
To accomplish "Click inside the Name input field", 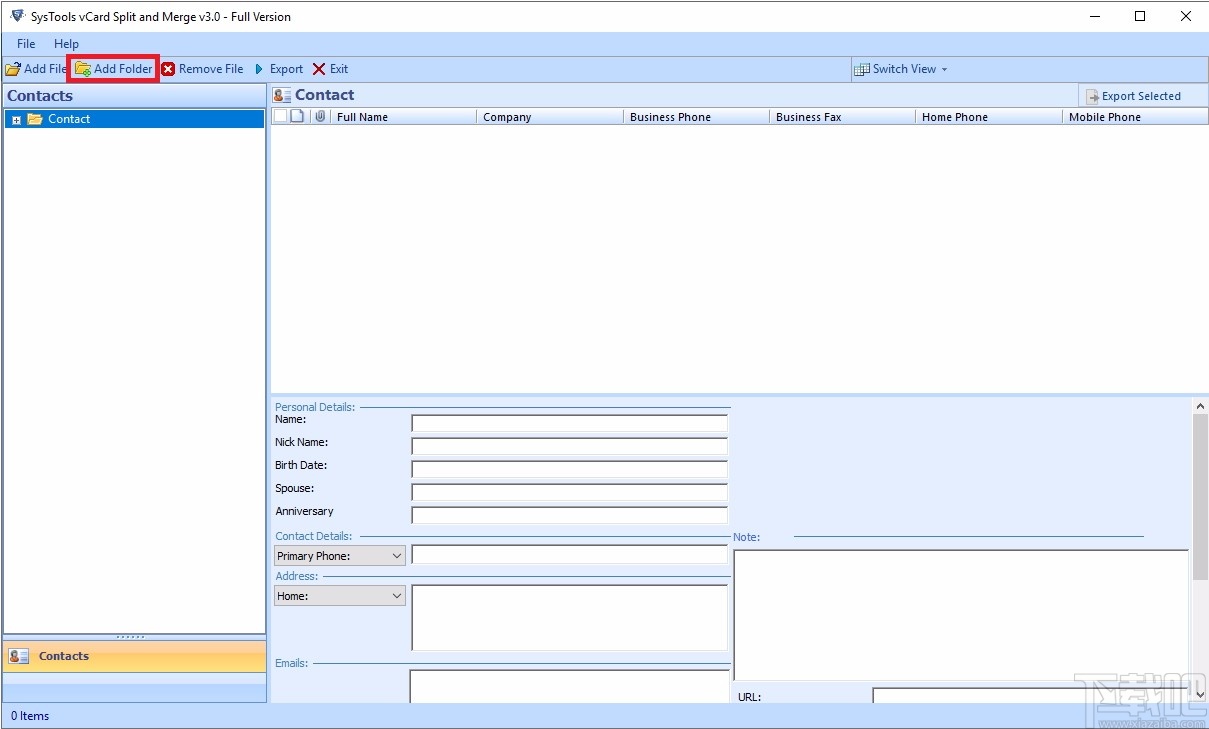I will pyautogui.click(x=568, y=422).
